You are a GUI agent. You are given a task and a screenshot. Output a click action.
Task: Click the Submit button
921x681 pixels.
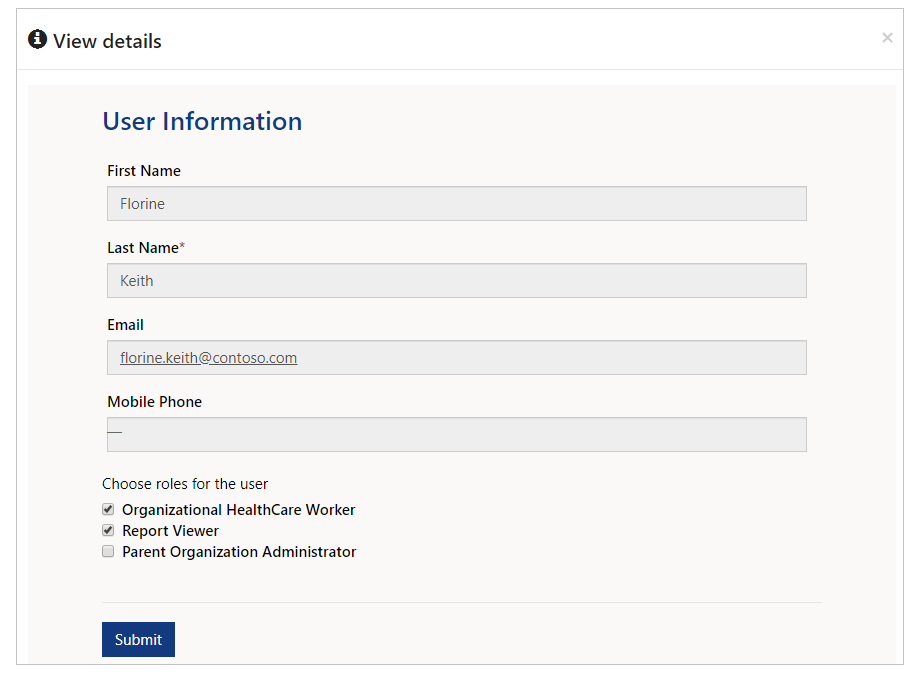point(138,639)
